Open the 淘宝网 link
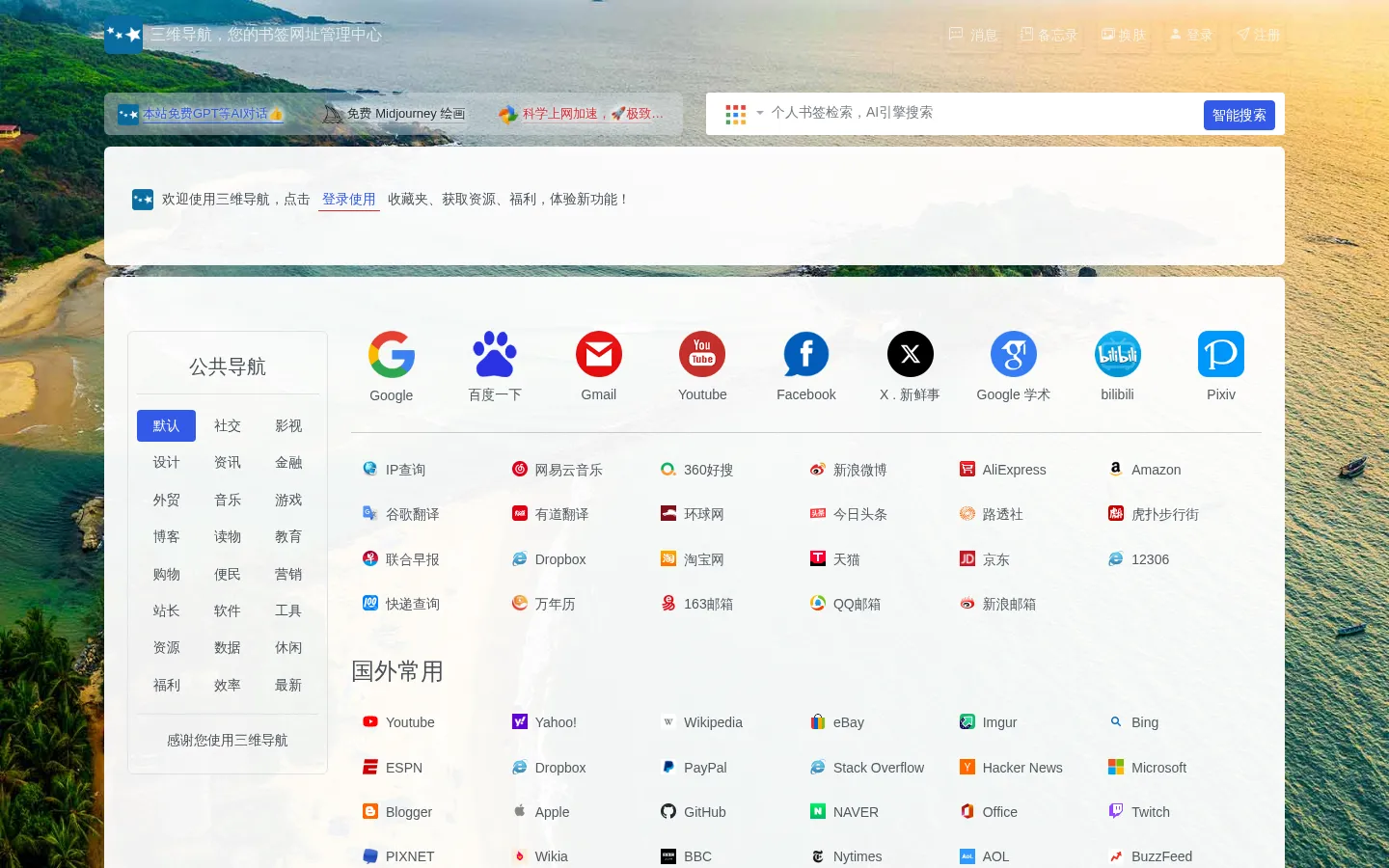The height and width of the screenshot is (868, 1389). click(693, 559)
